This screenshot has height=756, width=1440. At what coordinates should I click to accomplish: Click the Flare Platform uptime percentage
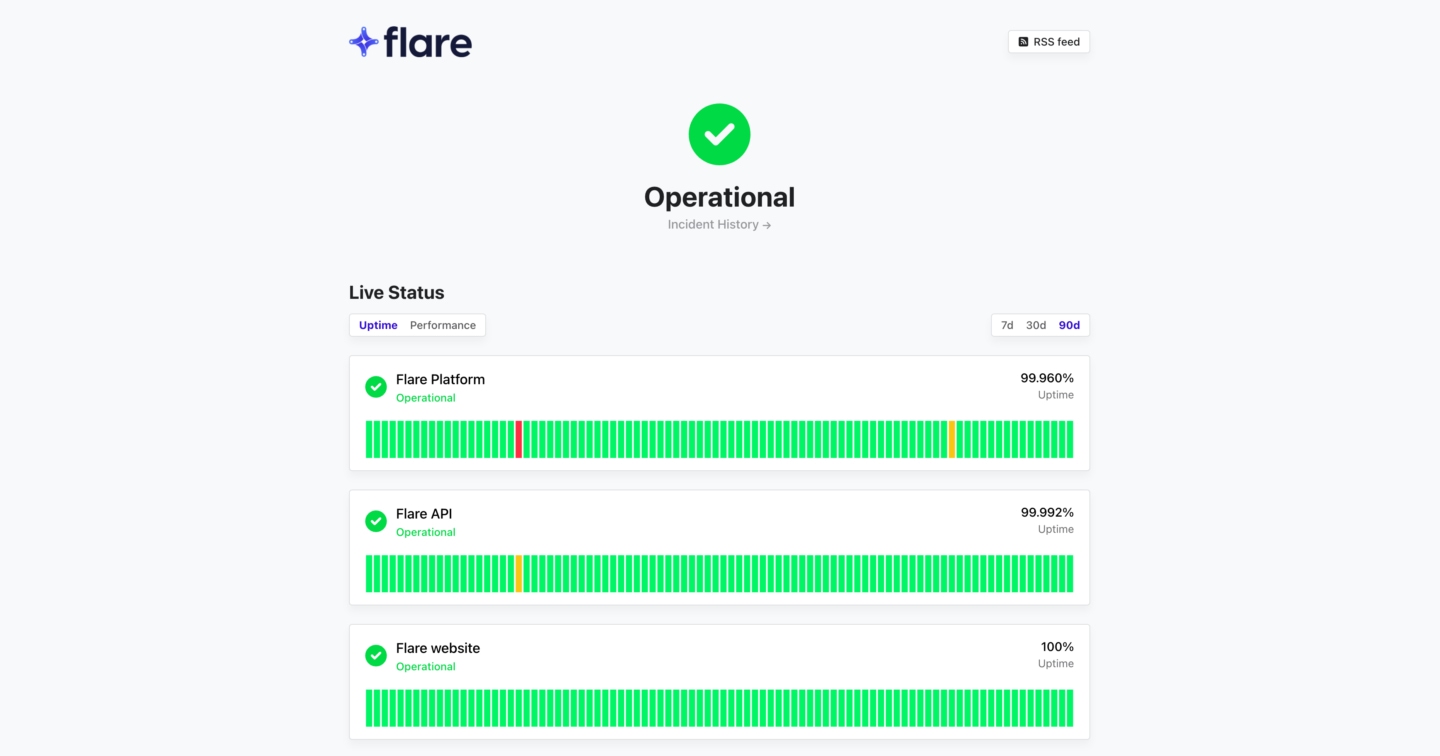click(1046, 378)
